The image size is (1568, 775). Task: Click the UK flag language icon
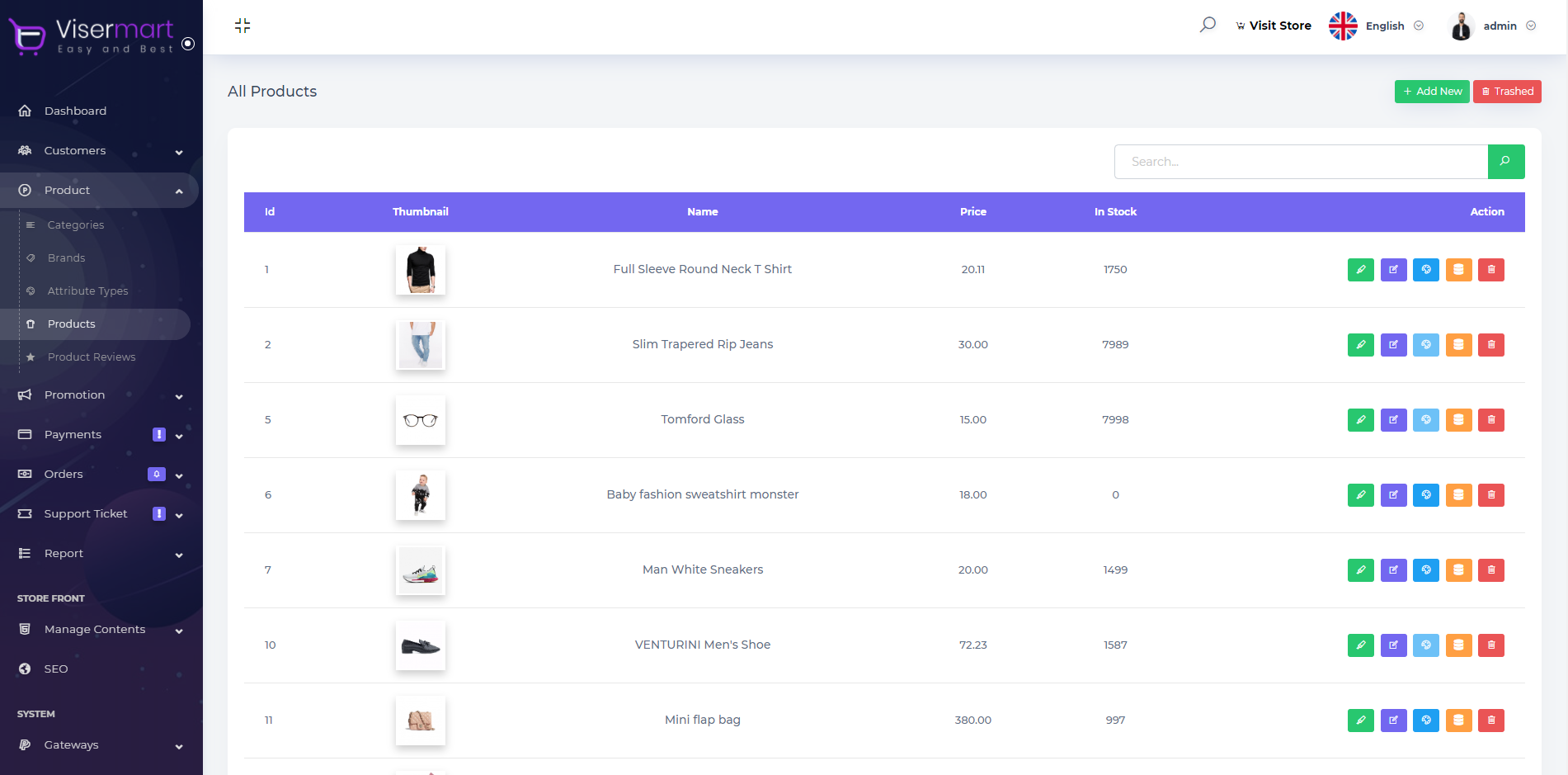[1343, 26]
